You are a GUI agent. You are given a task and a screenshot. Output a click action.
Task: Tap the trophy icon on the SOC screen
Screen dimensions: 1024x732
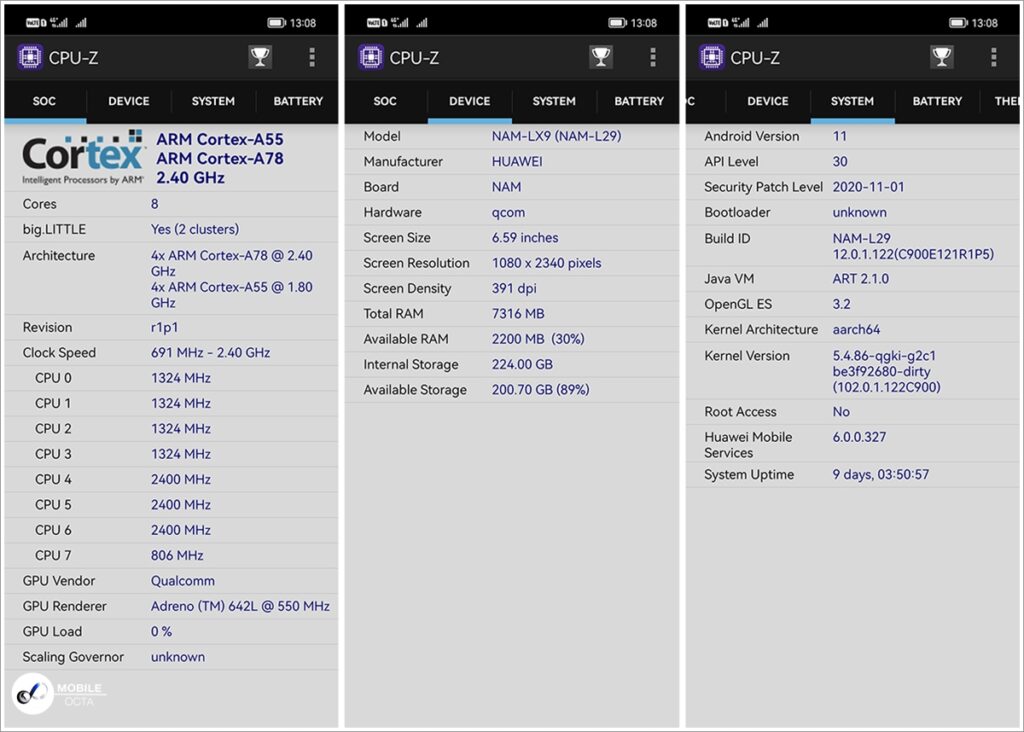(x=260, y=57)
